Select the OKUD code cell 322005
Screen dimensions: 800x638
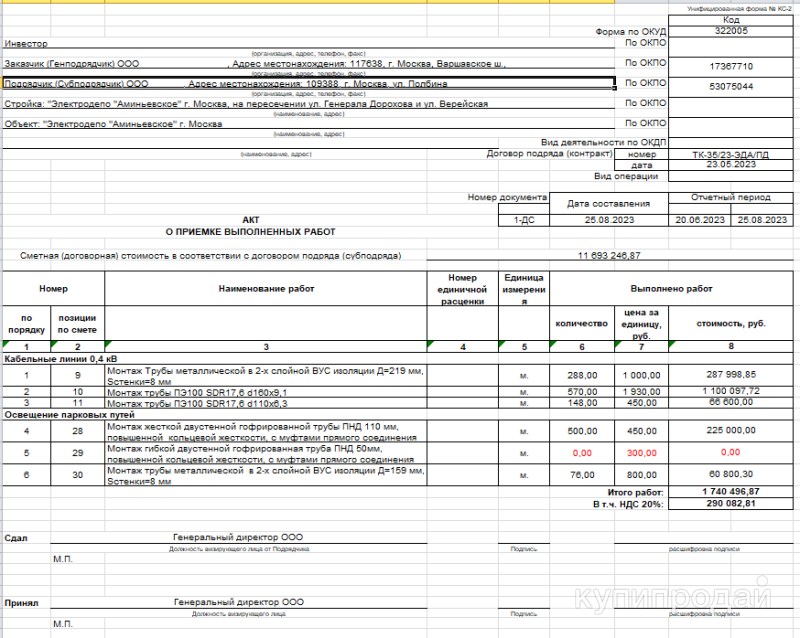(x=731, y=31)
